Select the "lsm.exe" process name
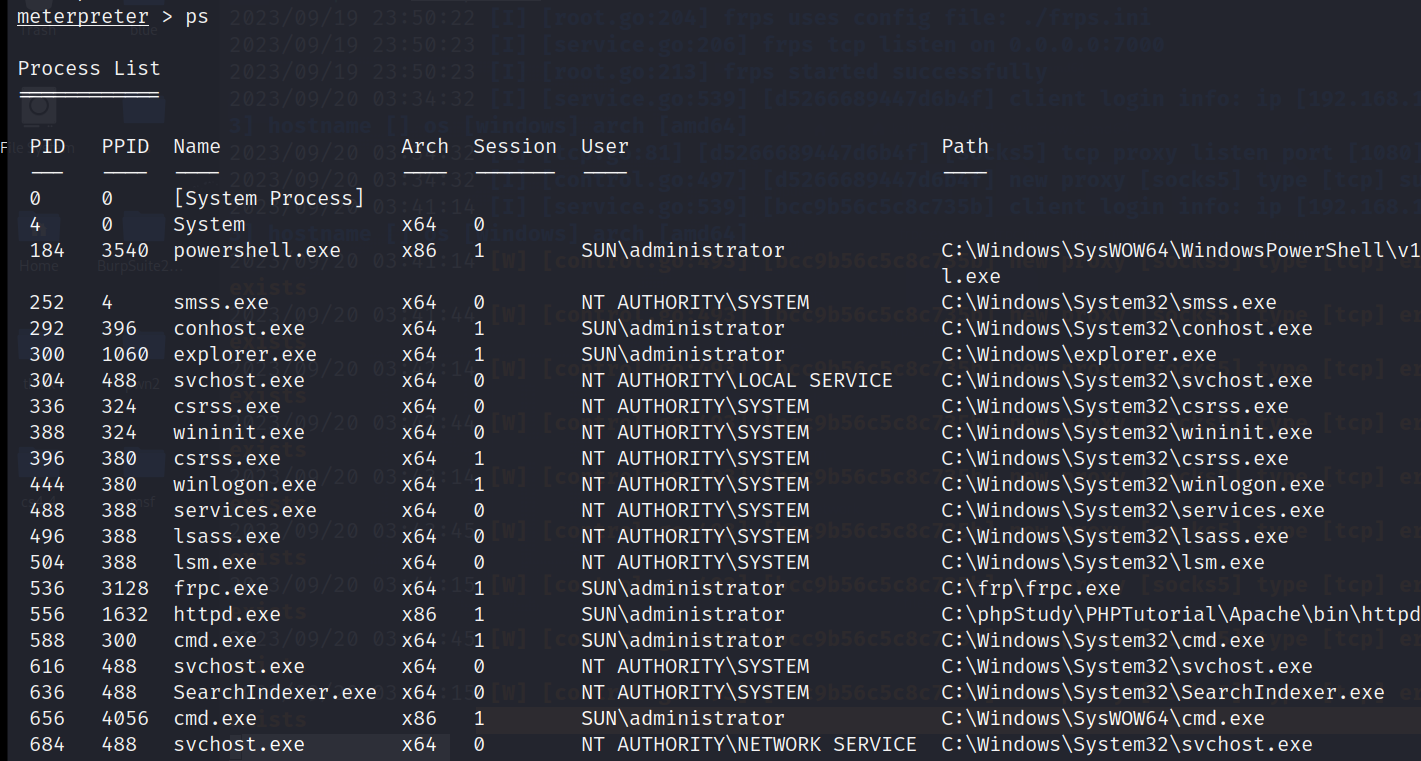This screenshot has width=1421, height=761. pos(215,562)
